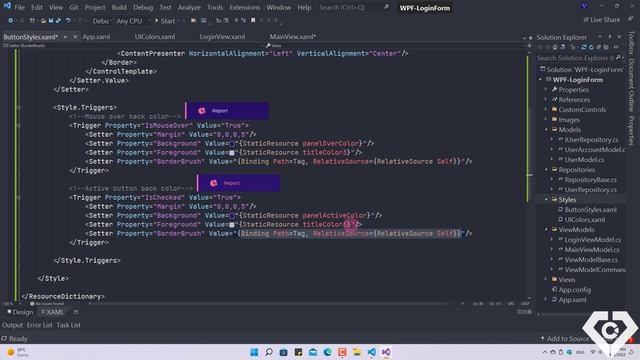This screenshot has height=360, width=640.
Task: Collapse the WPF-LoginForm project node
Action: pos(541,80)
